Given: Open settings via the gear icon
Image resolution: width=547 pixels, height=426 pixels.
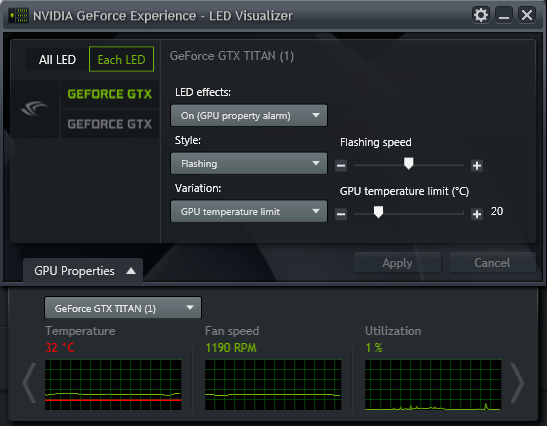Looking at the screenshot, I should tap(481, 15).
